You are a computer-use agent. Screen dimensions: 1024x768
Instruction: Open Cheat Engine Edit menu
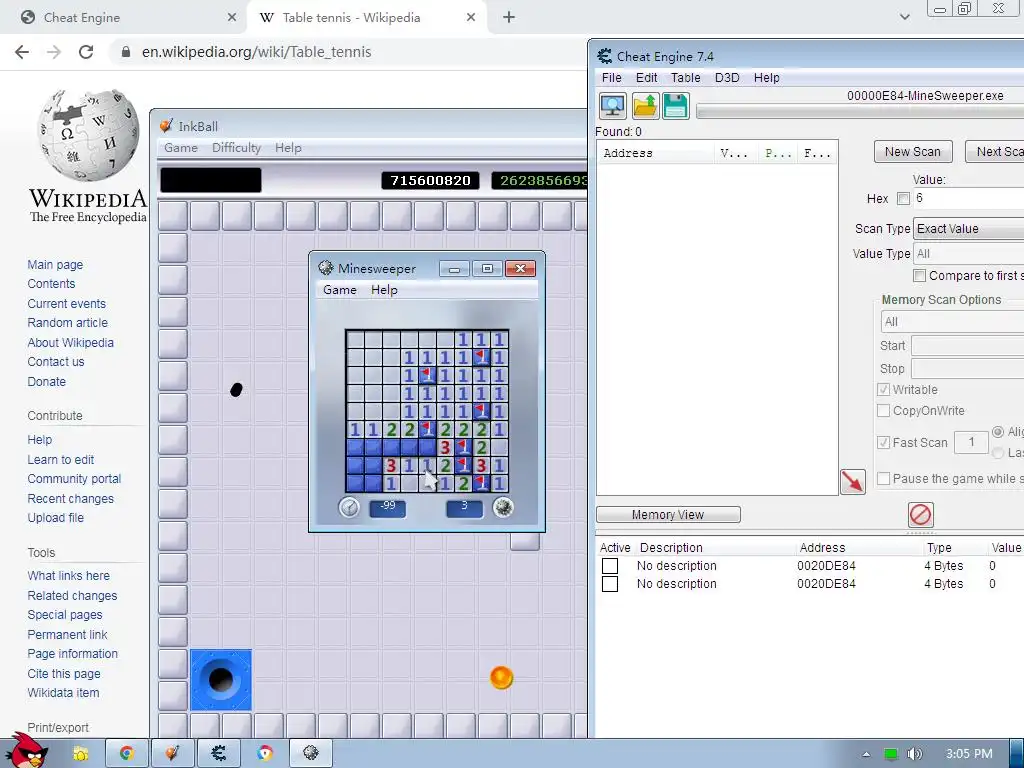click(647, 78)
